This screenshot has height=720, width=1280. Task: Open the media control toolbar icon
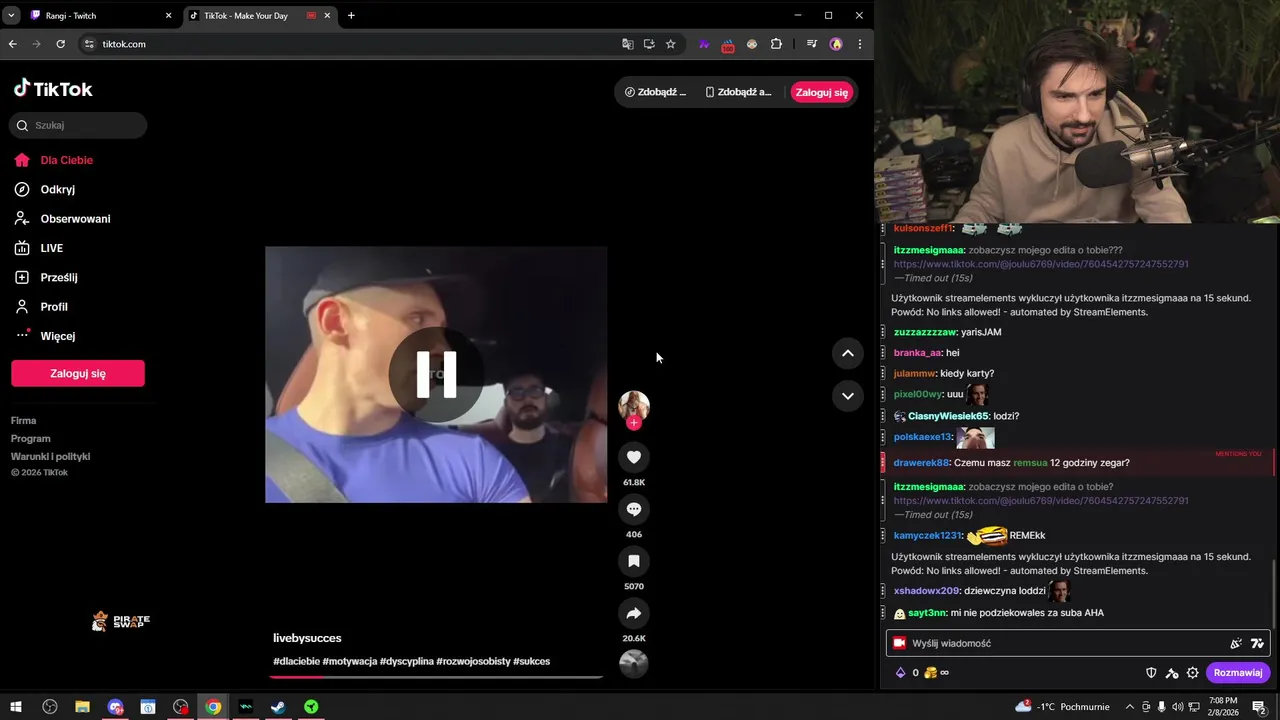(811, 44)
